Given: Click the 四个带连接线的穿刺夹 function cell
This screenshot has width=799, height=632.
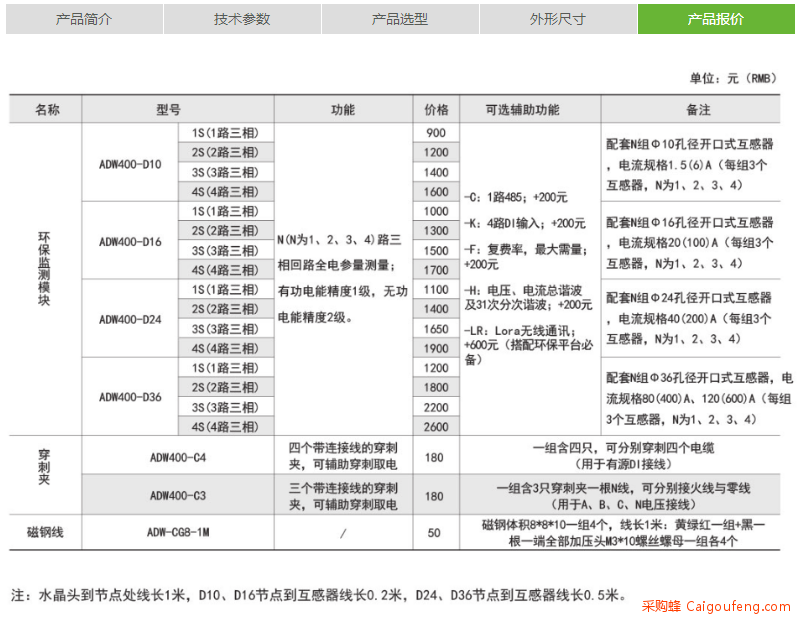Looking at the screenshot, I should pyautogui.click(x=343, y=456).
